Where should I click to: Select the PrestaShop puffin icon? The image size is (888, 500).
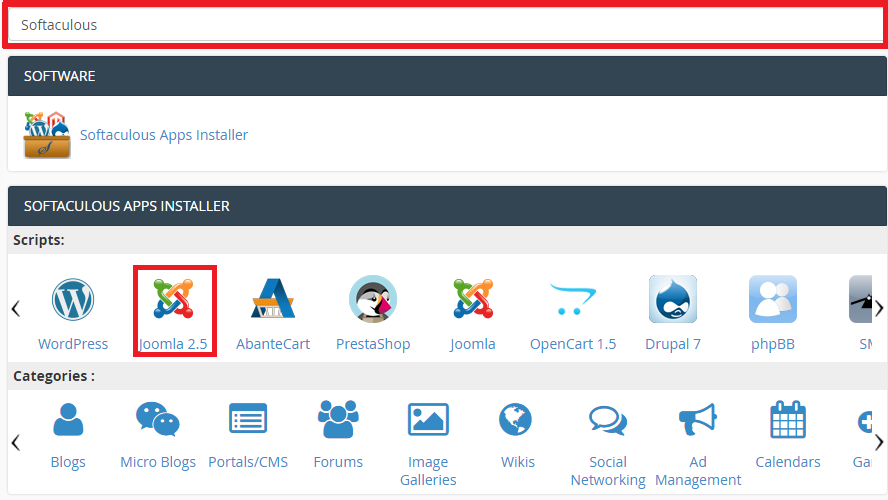pos(373,299)
